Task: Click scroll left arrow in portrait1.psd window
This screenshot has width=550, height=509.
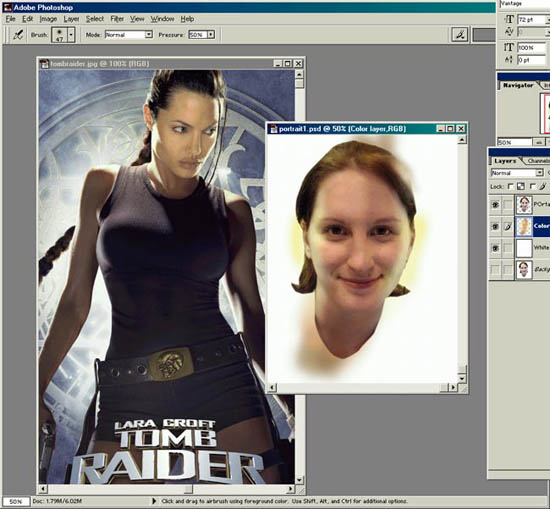Action: click(x=272, y=387)
